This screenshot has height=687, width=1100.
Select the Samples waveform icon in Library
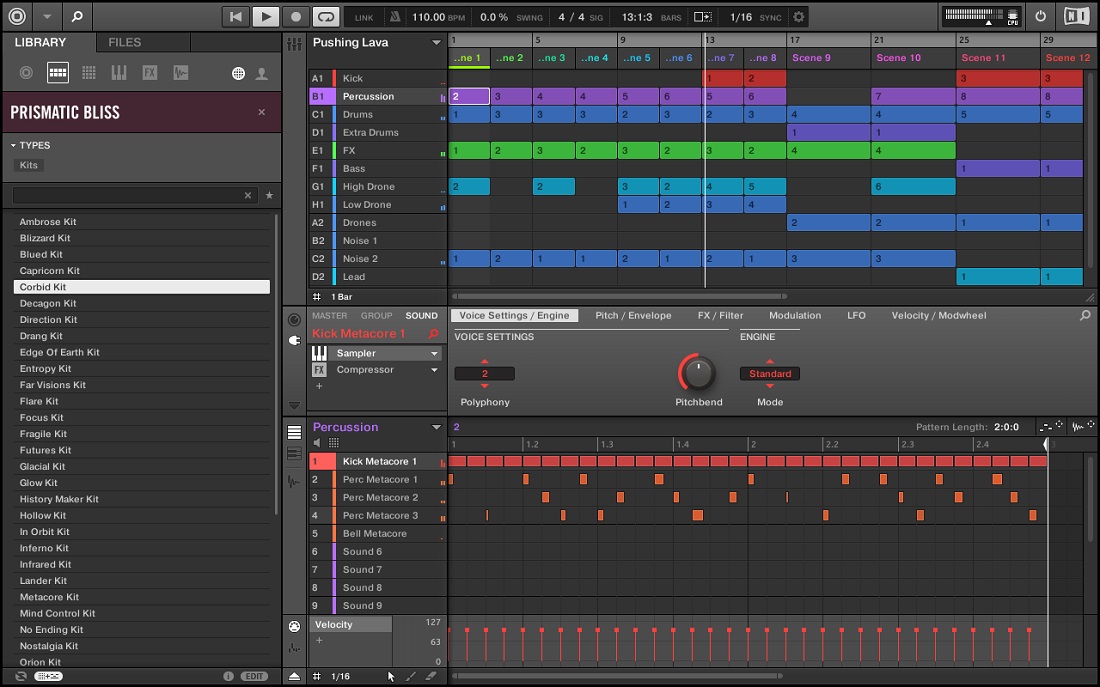coord(180,73)
